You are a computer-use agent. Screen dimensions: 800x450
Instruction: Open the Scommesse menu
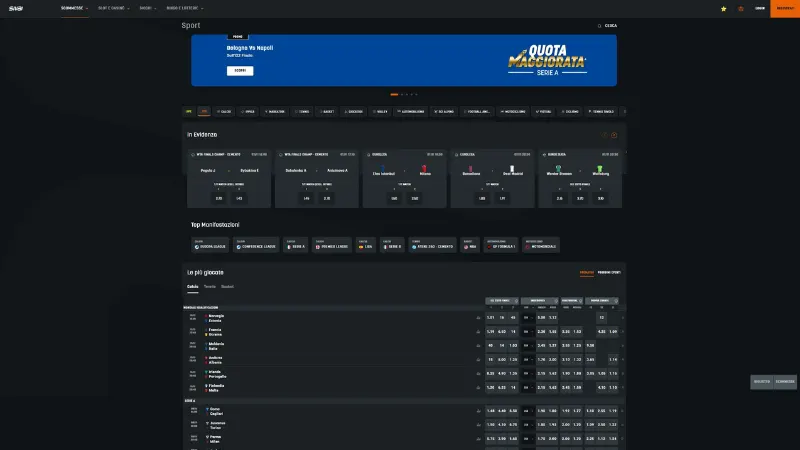coord(74,9)
